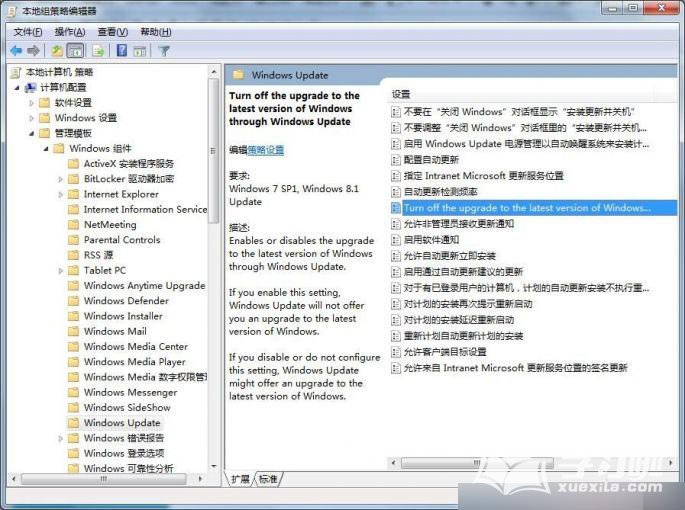Collapse the Windows 组件 tree node
This screenshot has height=510, width=685.
click(x=46, y=148)
